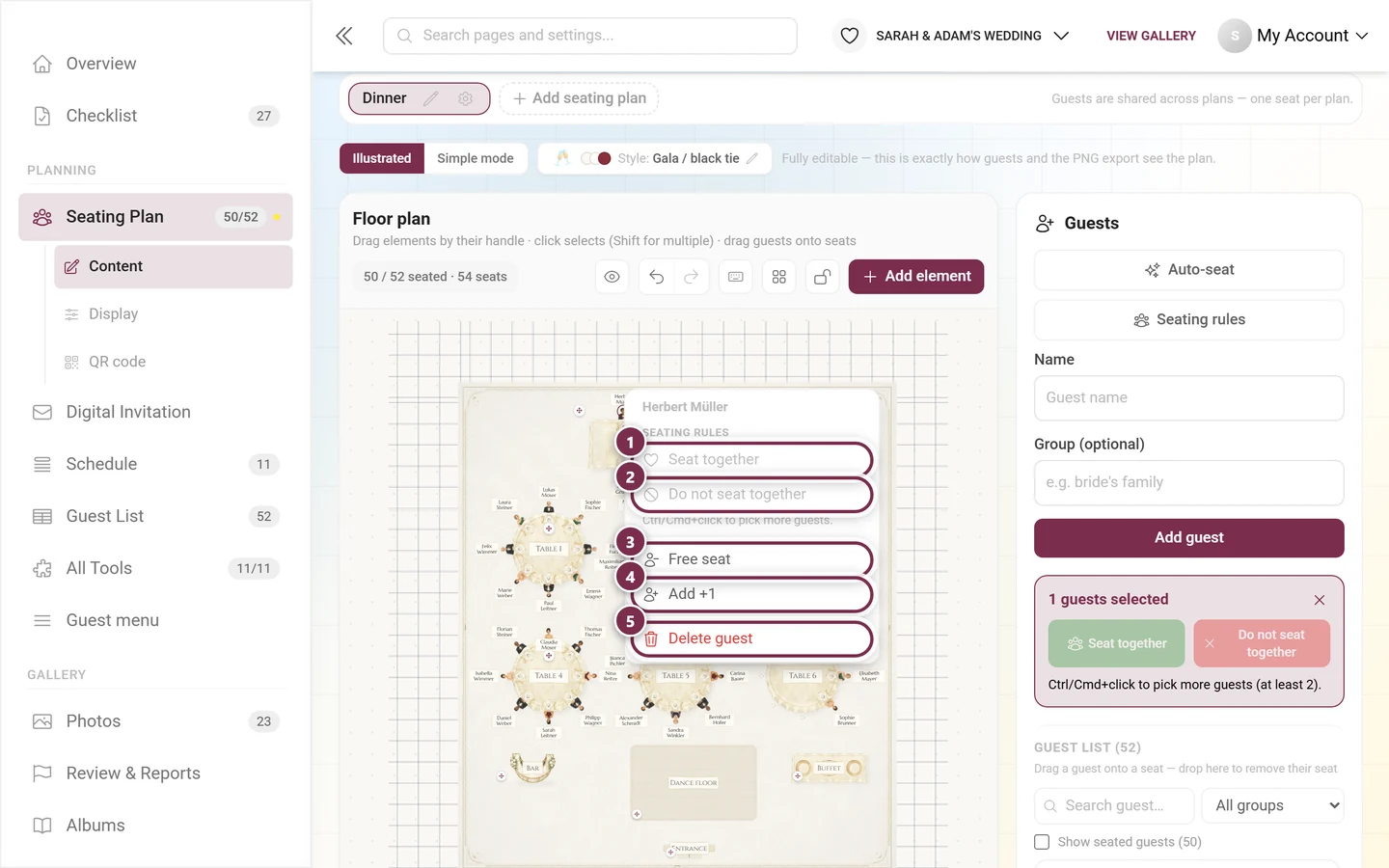1389x868 pixels.
Task: Select the Table 1 center handle
Action: pos(549,529)
